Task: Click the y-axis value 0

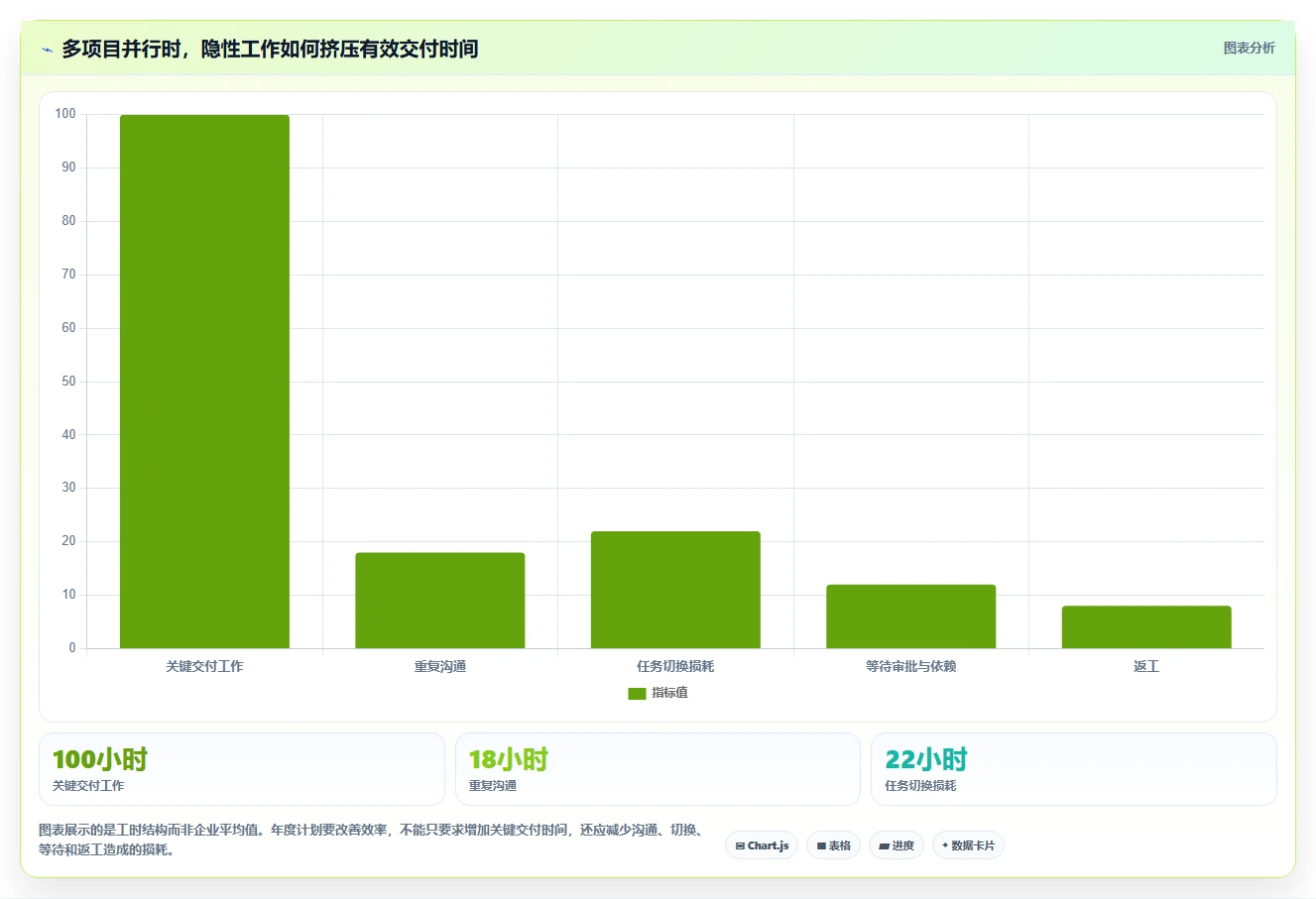Action: (x=72, y=648)
